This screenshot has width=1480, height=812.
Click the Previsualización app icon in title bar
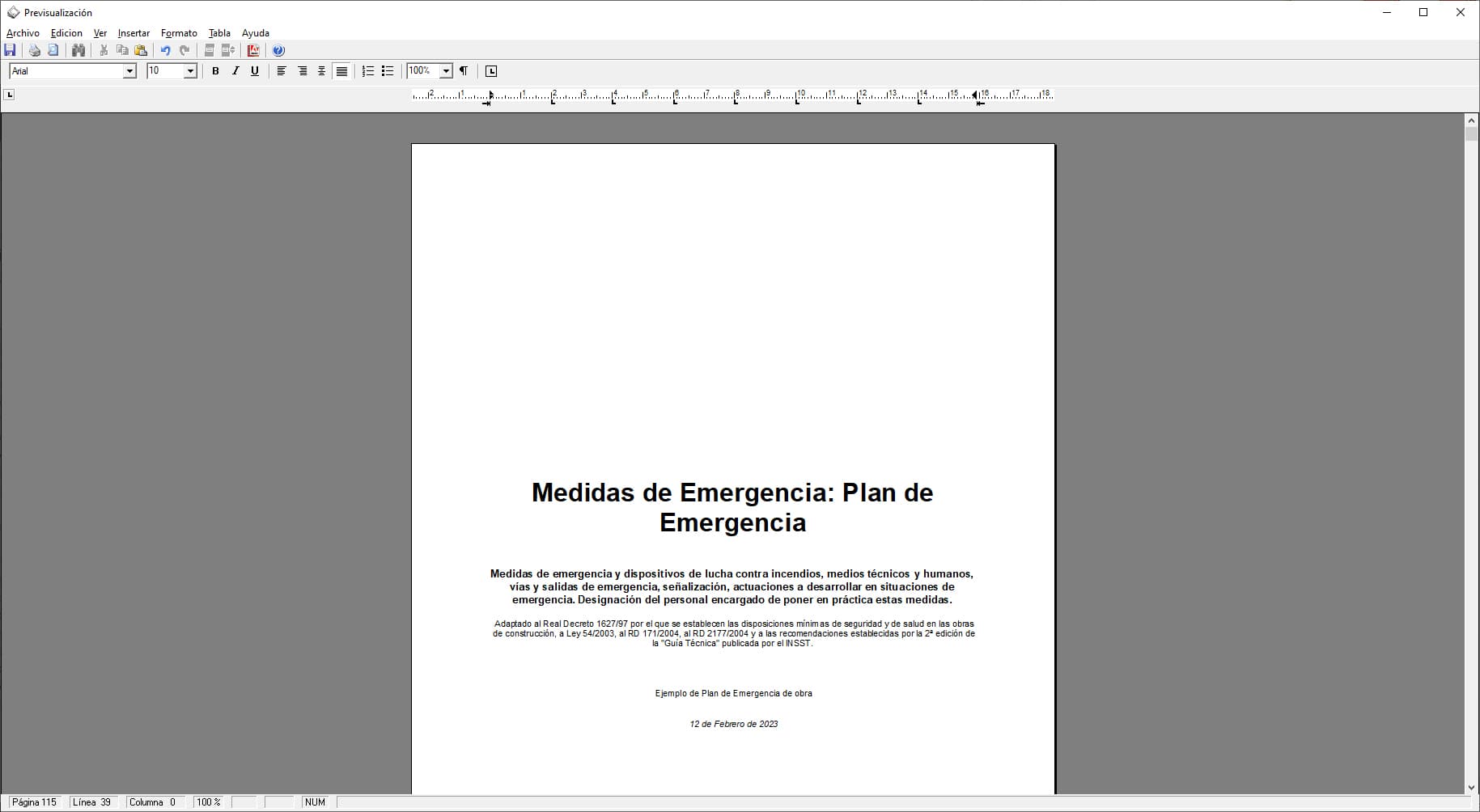coord(13,12)
